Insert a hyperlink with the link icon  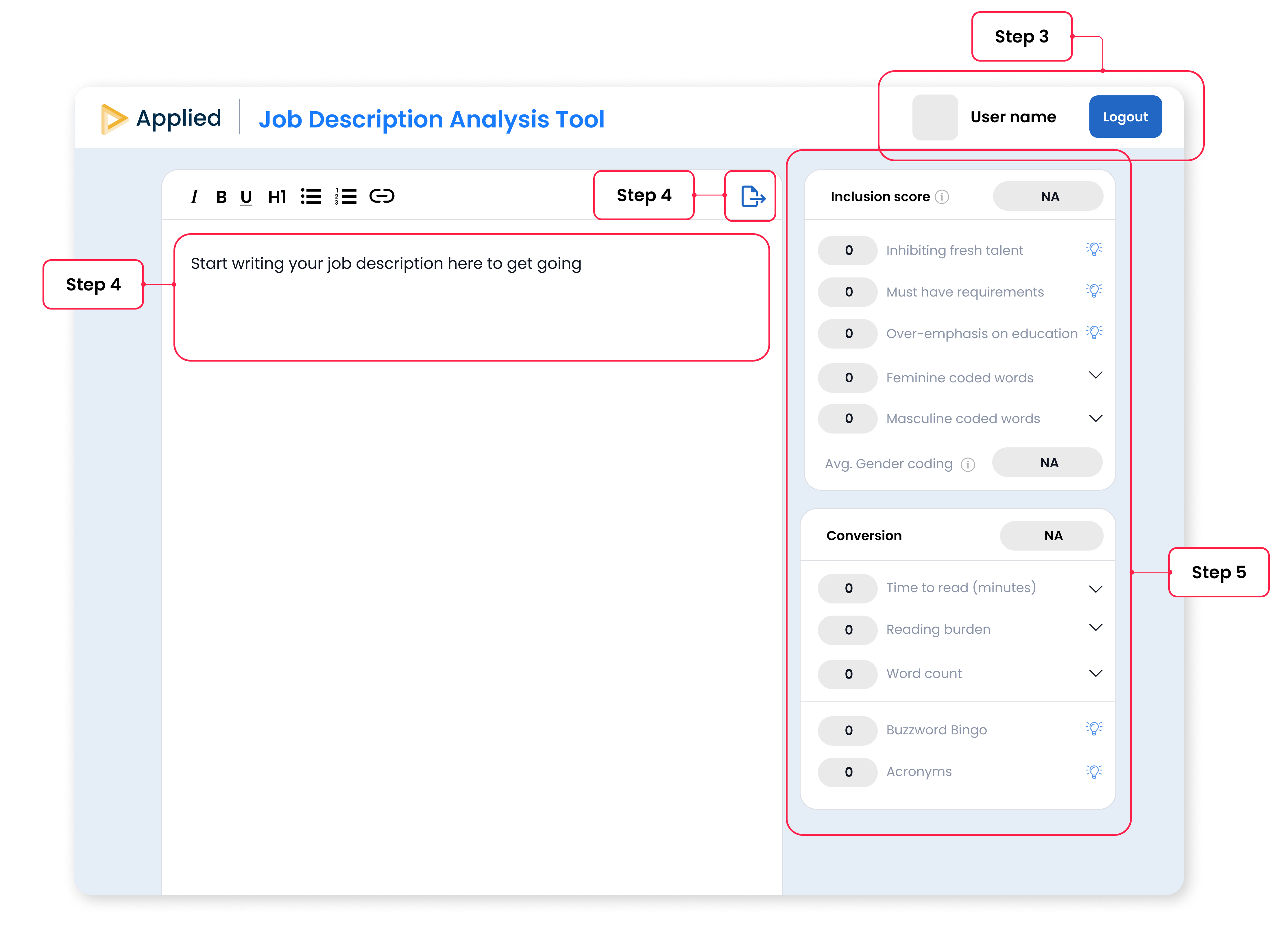click(x=382, y=197)
